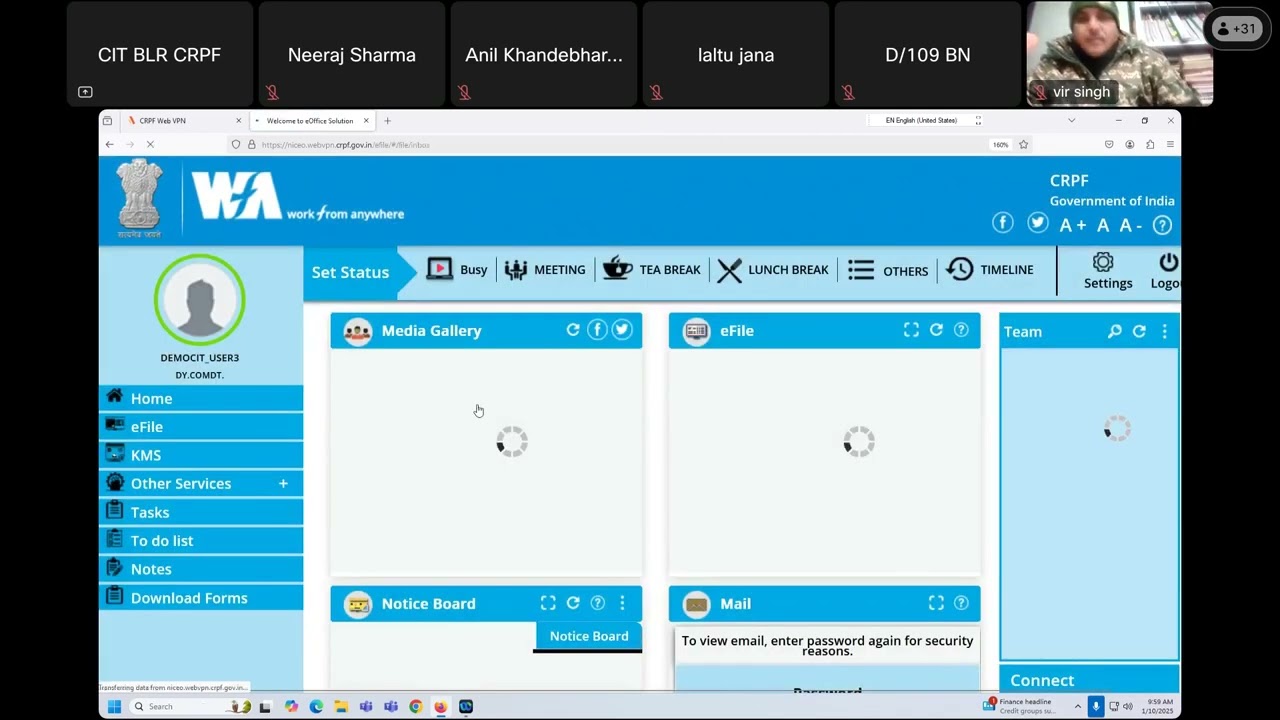Click the Facebook icon in the header banner

tap(1003, 223)
